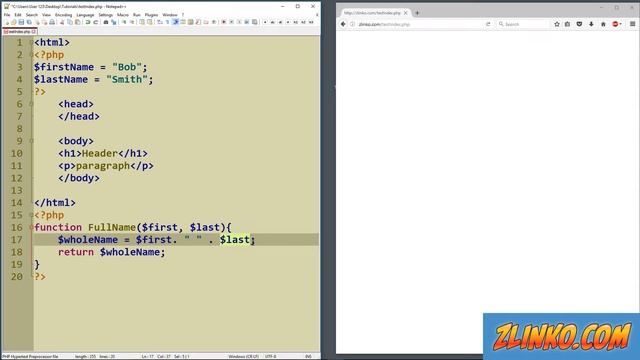Bookmark this page with the star icon

(557, 24)
